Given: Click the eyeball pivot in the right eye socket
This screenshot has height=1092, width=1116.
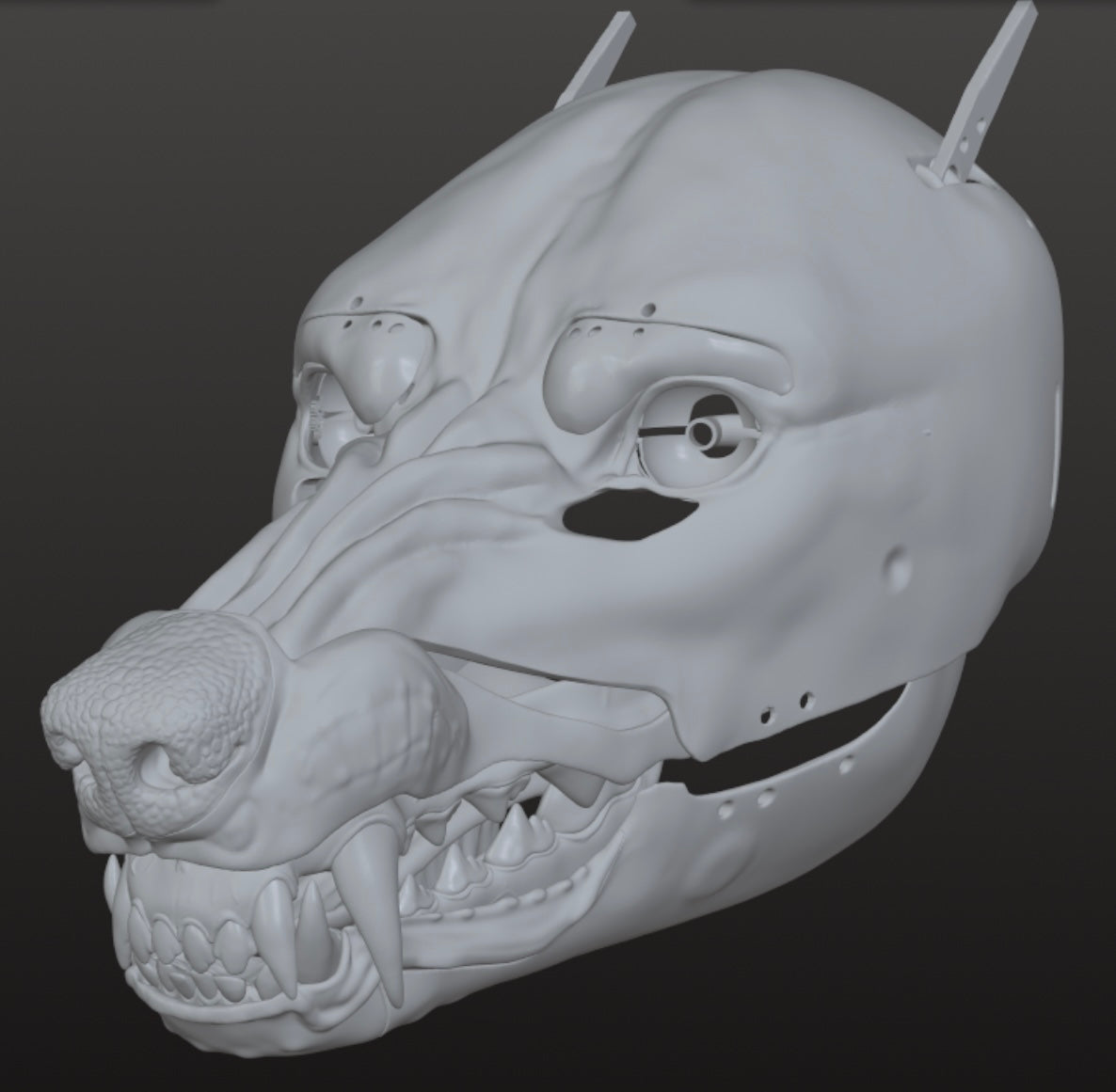Looking at the screenshot, I should pyautogui.click(x=701, y=432).
